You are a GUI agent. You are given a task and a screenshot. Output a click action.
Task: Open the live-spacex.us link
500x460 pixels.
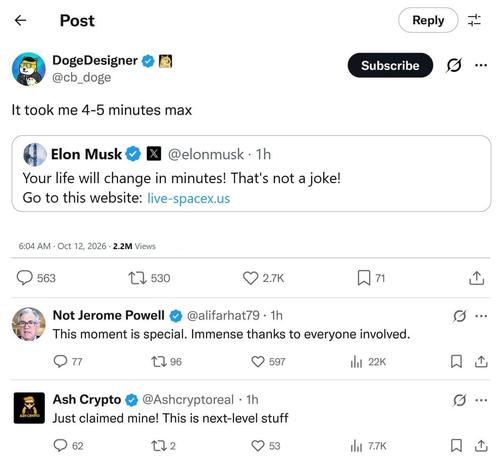coord(189,198)
